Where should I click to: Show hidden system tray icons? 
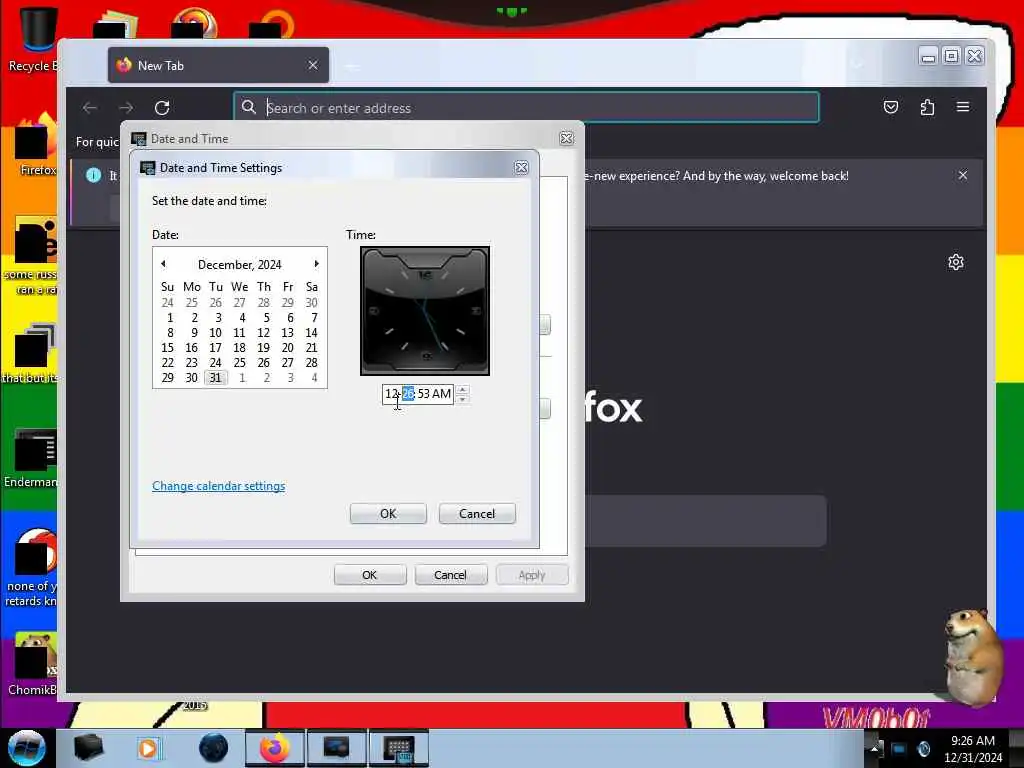(x=874, y=748)
